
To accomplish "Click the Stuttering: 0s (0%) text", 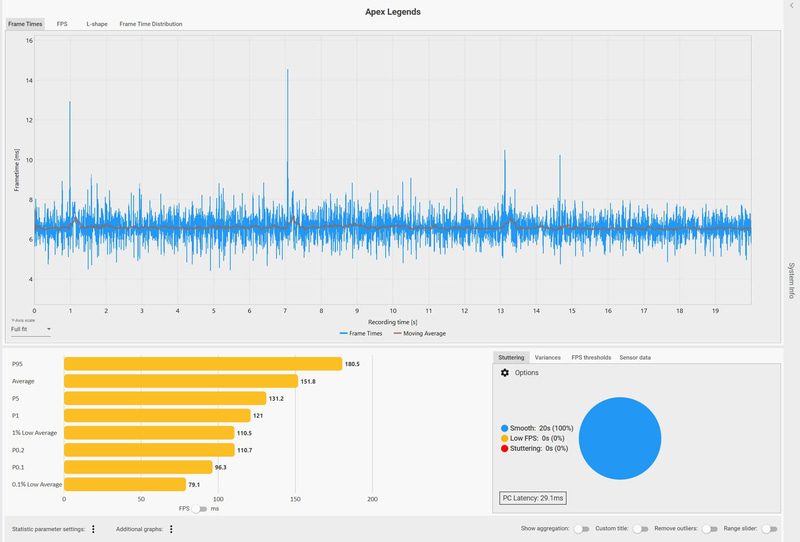I will point(539,449).
